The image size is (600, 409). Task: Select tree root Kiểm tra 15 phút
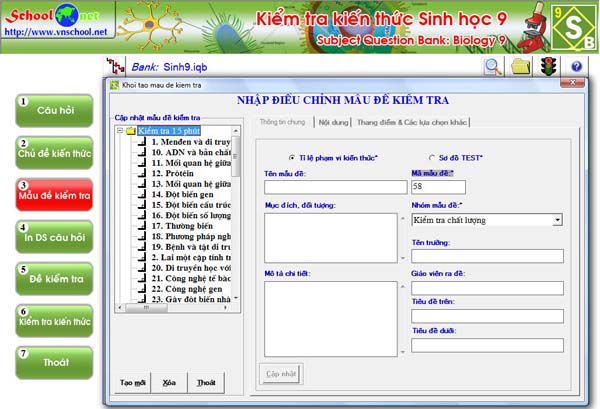(x=169, y=131)
